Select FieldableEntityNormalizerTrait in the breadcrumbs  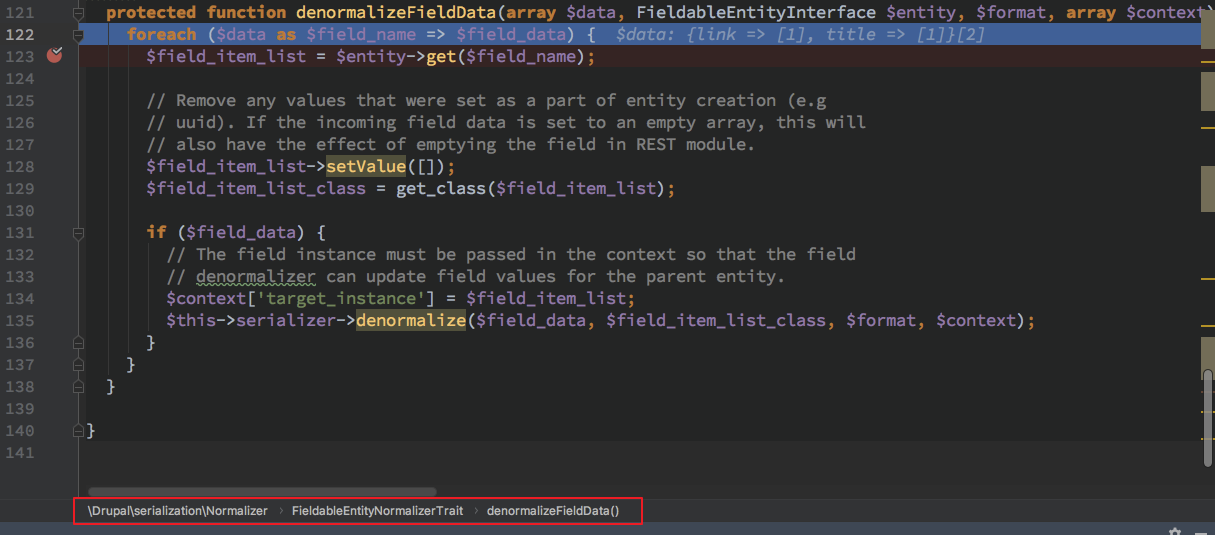(x=377, y=511)
